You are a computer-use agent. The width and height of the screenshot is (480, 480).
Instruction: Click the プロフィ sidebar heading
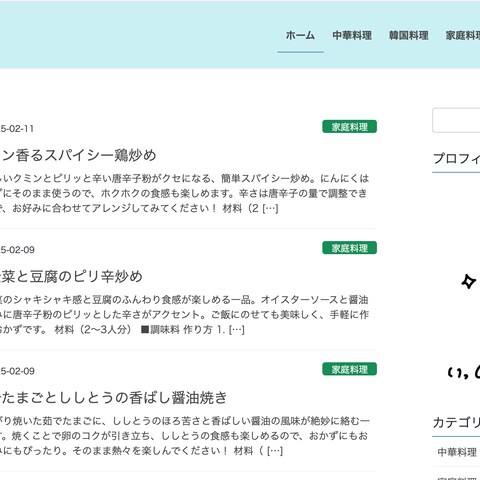click(456, 158)
